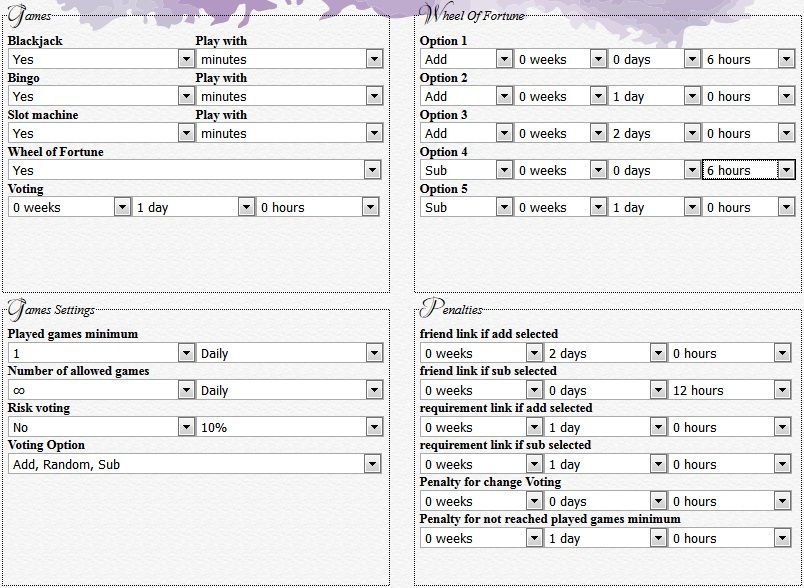This screenshot has height=588, width=804.
Task: Open friend link if add selected hours dropdown
Action: pos(730,353)
